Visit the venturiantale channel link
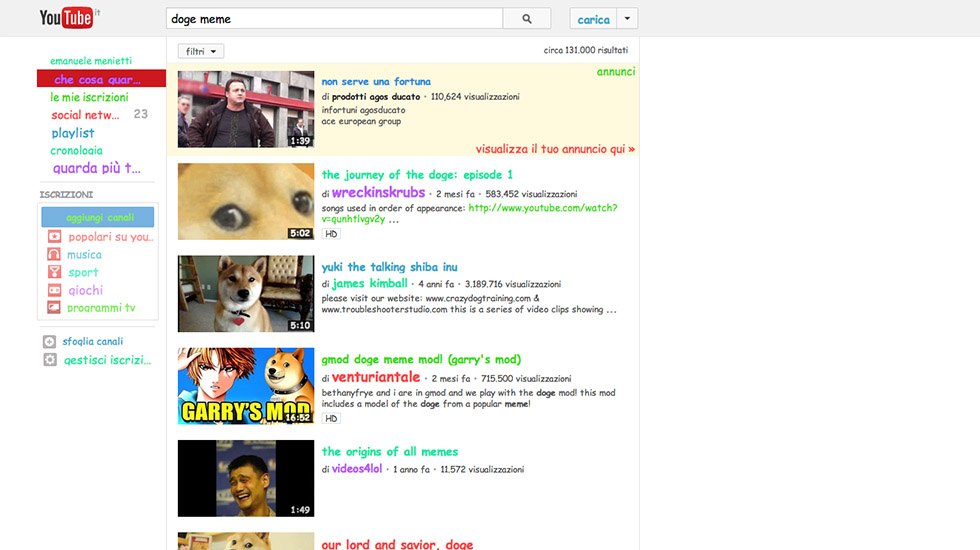Viewport: 980px width, 550px height. (375, 378)
